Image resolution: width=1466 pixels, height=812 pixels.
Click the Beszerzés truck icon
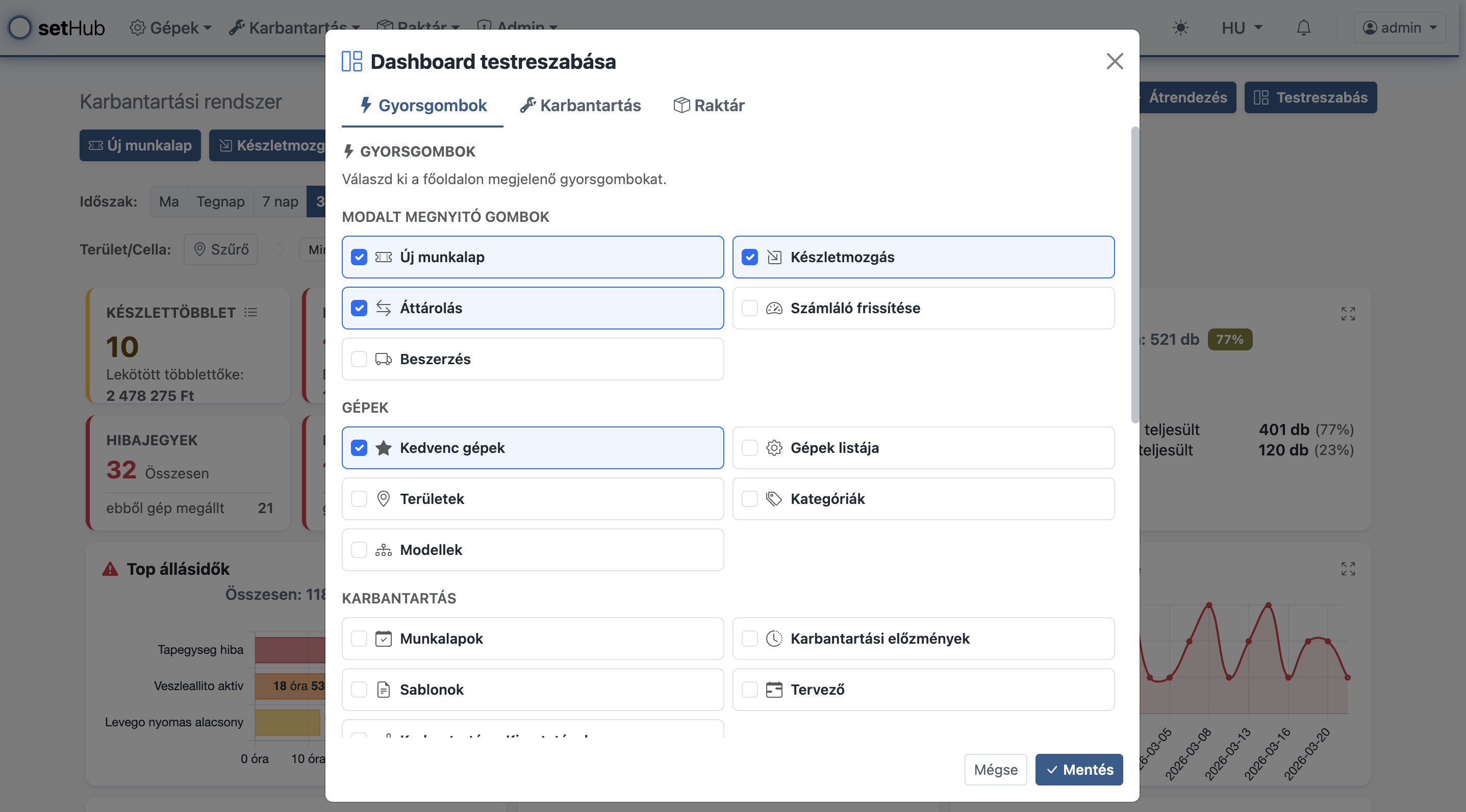[x=384, y=359]
